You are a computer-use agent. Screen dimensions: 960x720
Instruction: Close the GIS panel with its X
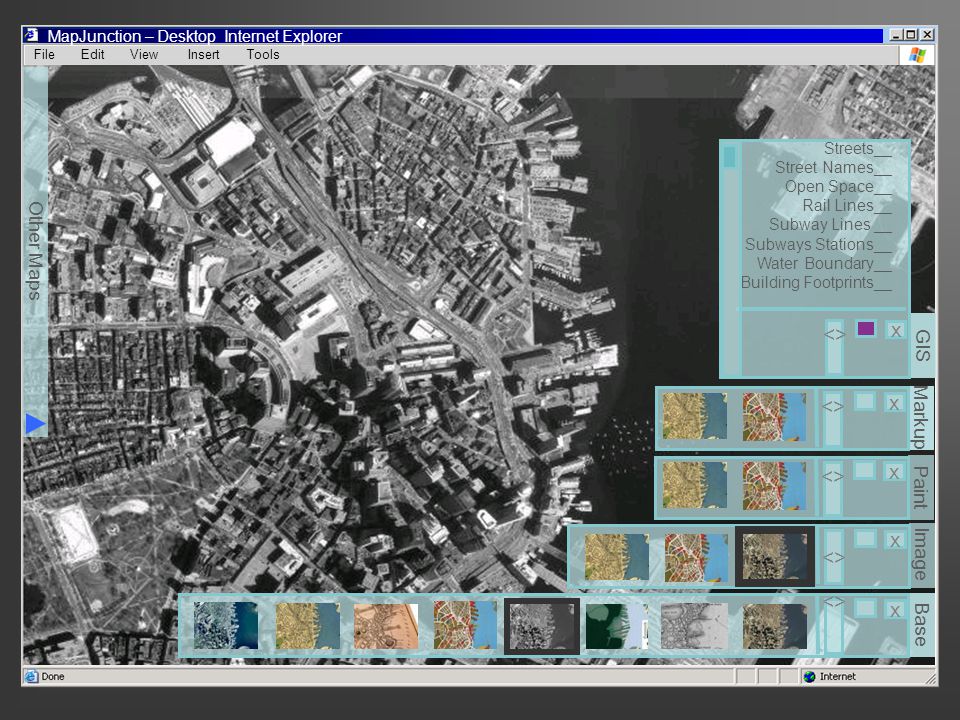coord(896,331)
